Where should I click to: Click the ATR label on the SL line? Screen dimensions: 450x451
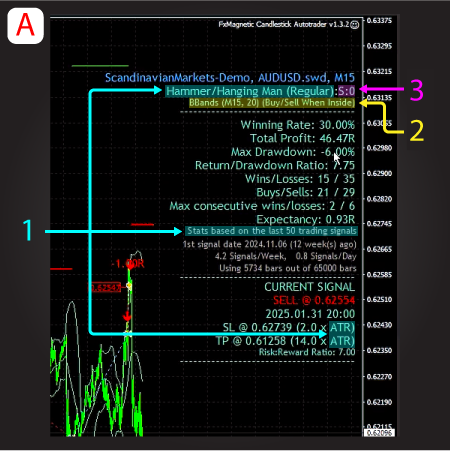(x=342, y=328)
